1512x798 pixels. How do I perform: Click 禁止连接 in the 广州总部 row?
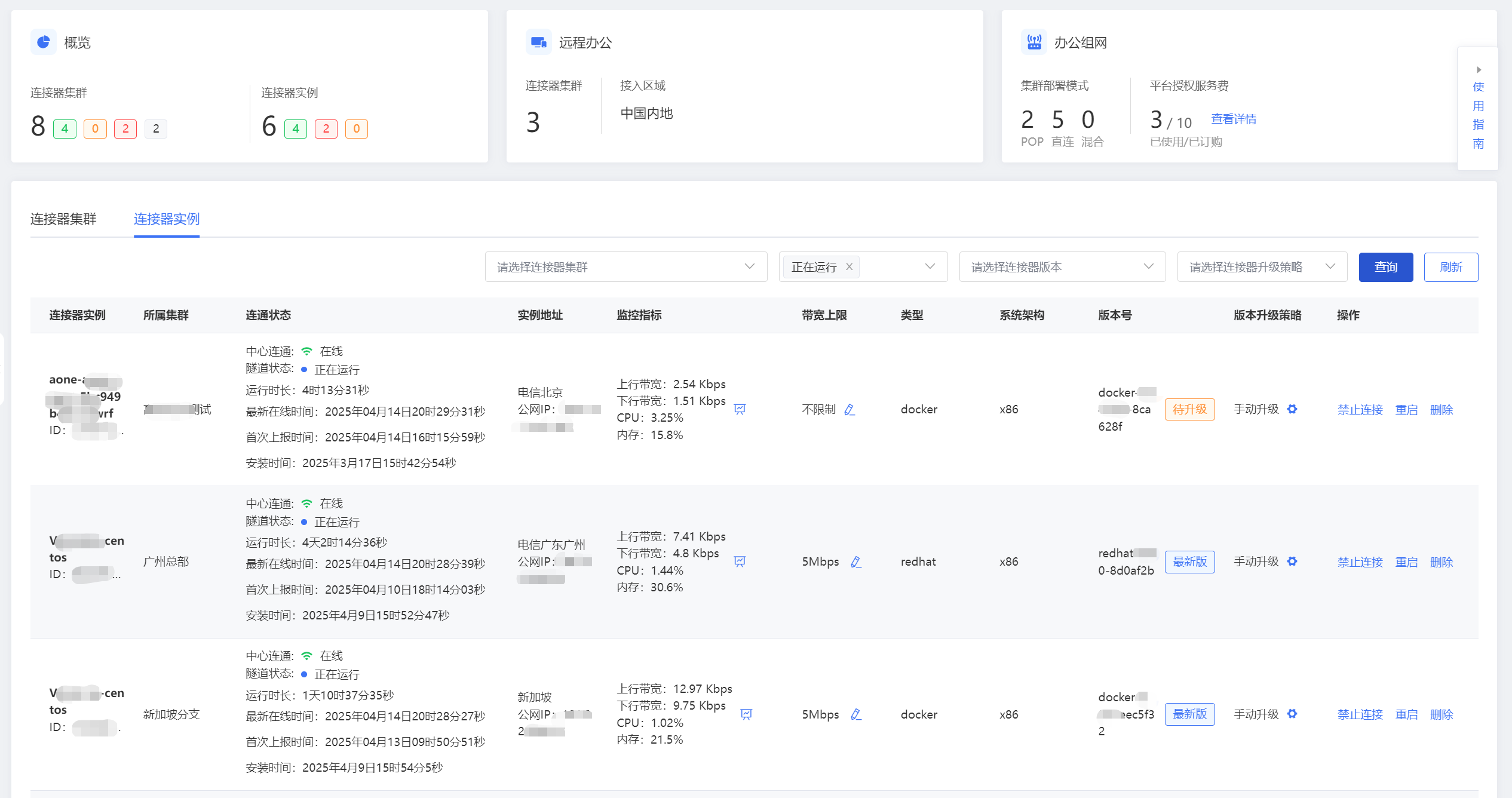[x=1360, y=562]
